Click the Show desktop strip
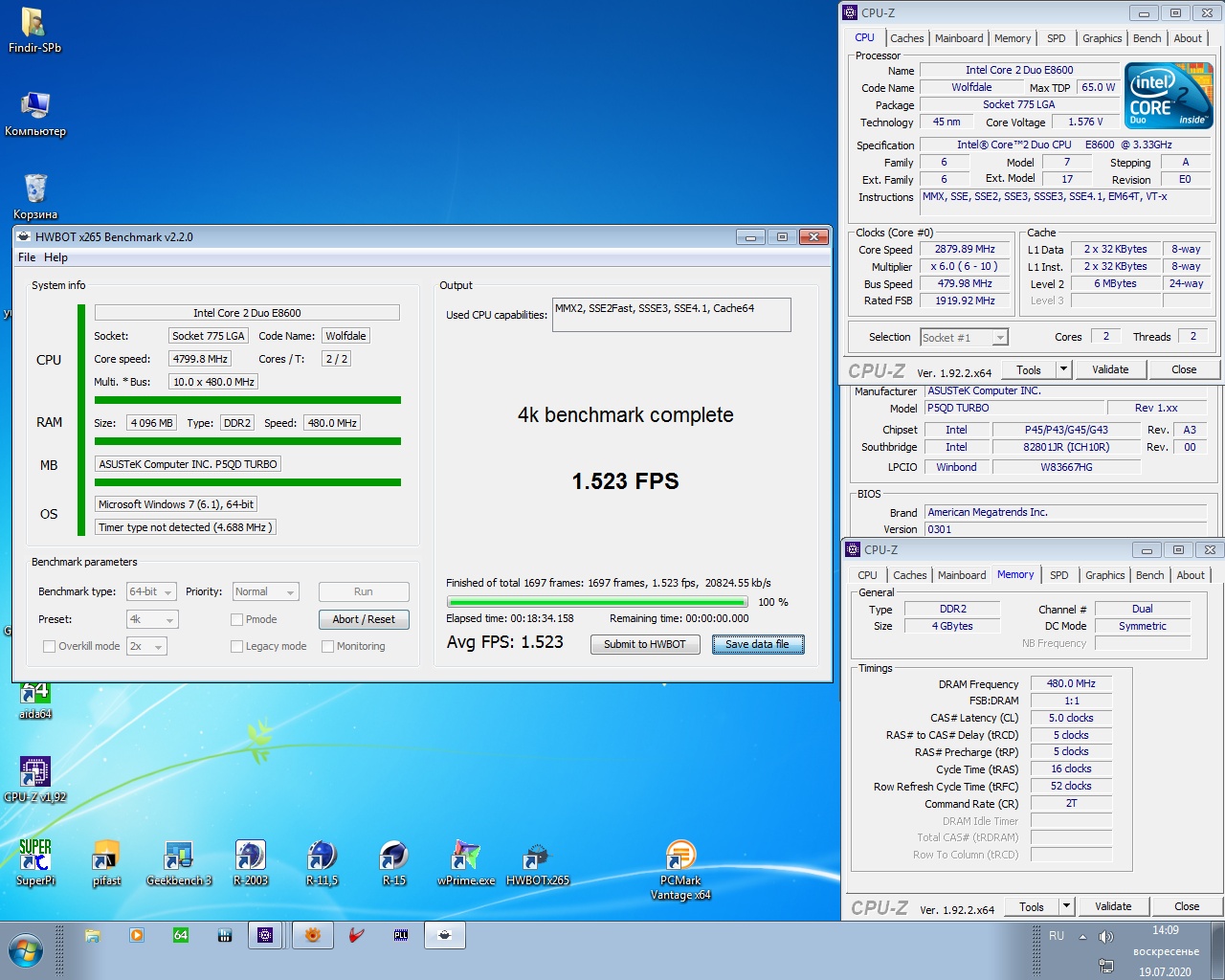This screenshot has width=1225, height=980. click(x=1218, y=950)
